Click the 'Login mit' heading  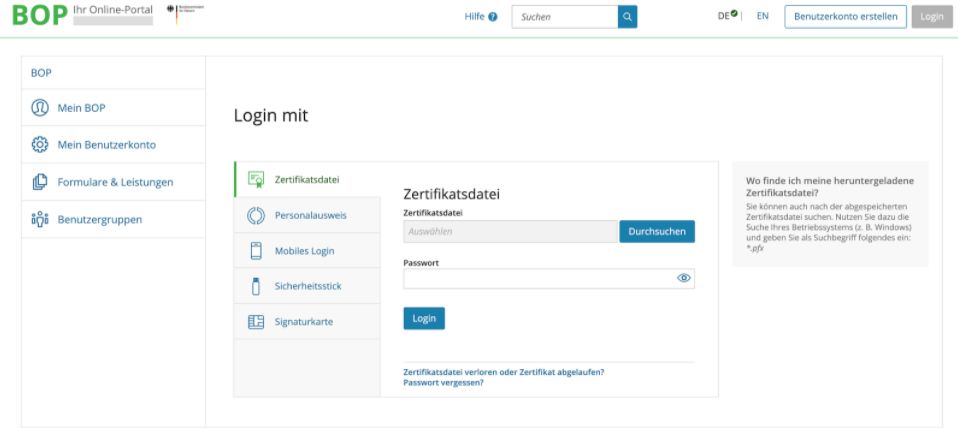(x=271, y=115)
